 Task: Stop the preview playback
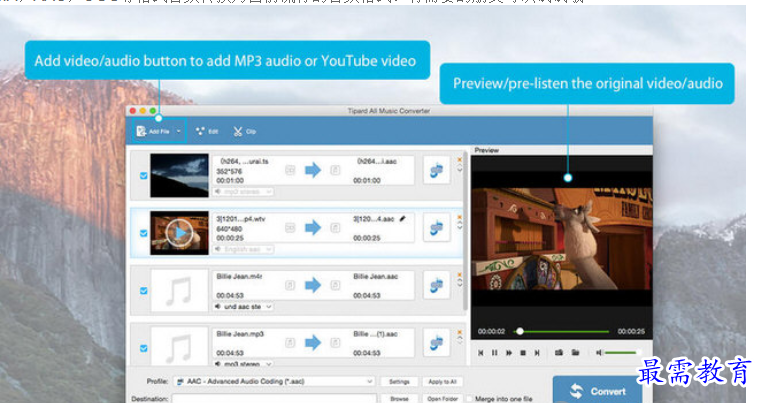tap(523, 353)
